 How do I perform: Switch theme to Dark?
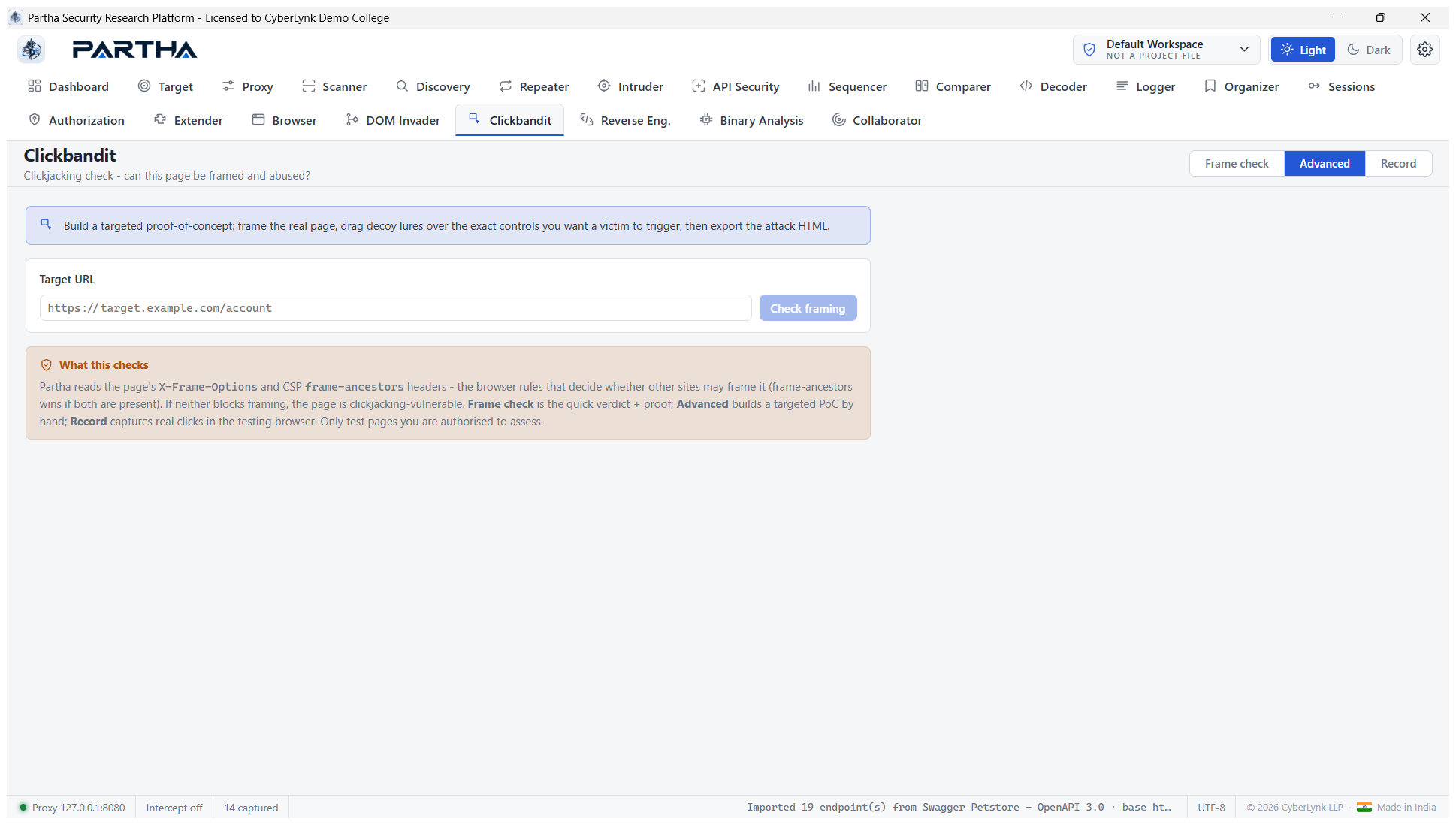click(x=1369, y=50)
